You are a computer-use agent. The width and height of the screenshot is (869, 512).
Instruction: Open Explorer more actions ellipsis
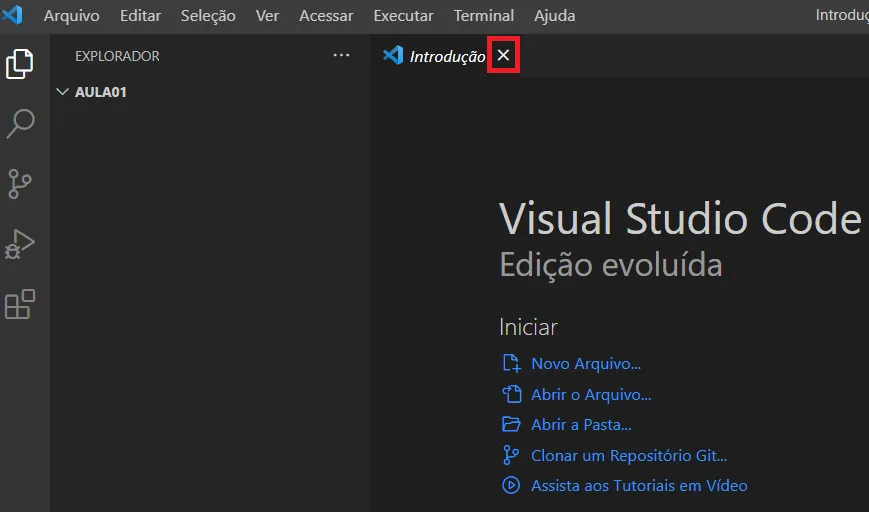tap(341, 55)
